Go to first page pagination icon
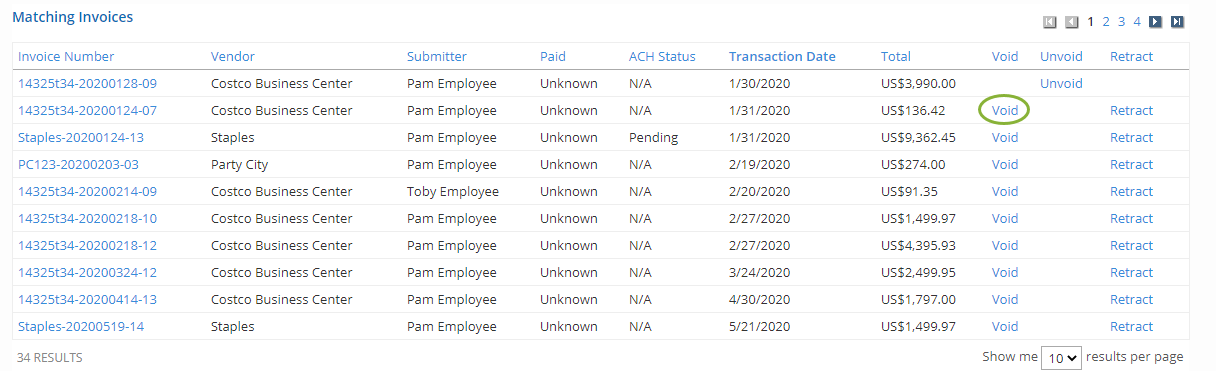The width and height of the screenshot is (1216, 371). pos(1050,21)
